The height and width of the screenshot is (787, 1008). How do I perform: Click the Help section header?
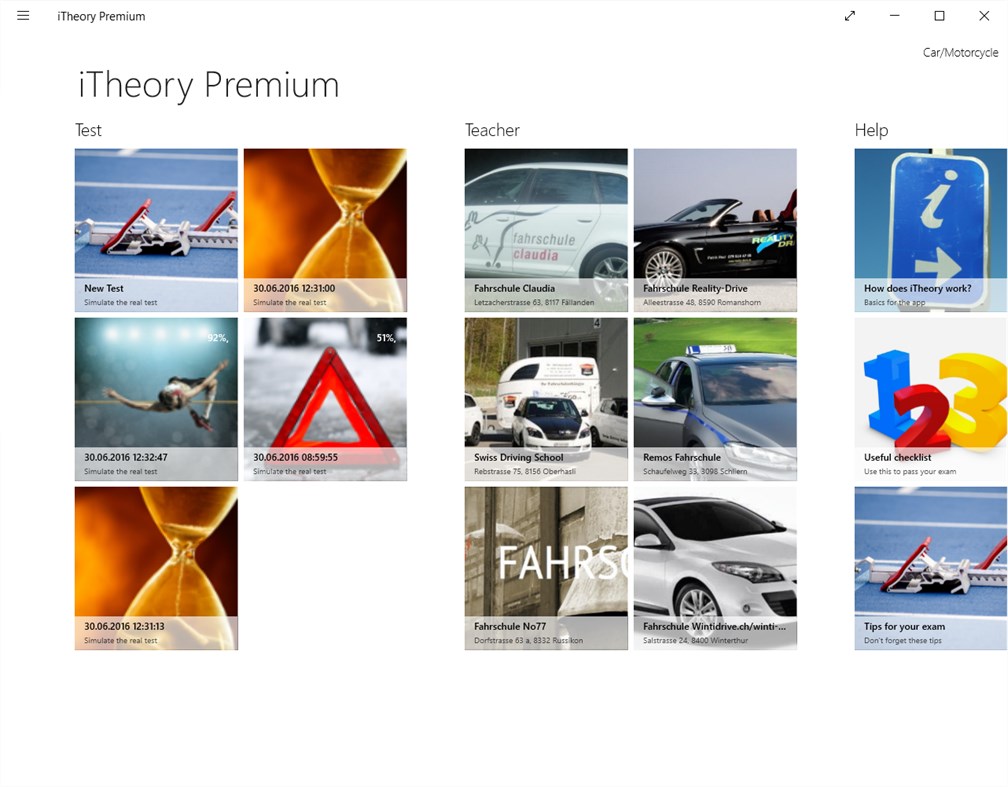click(871, 130)
